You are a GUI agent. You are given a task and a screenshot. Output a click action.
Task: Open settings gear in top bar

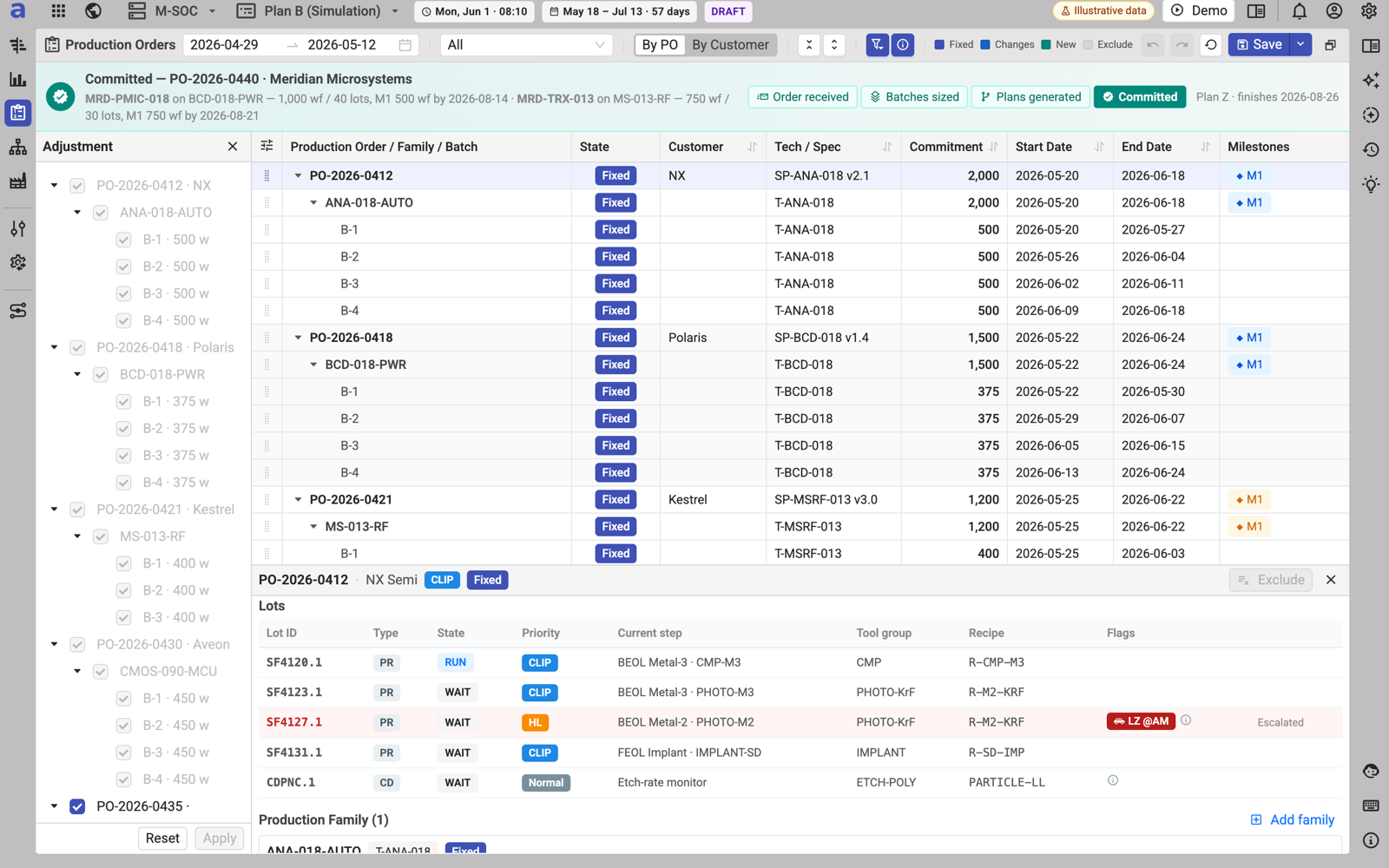click(x=1369, y=11)
